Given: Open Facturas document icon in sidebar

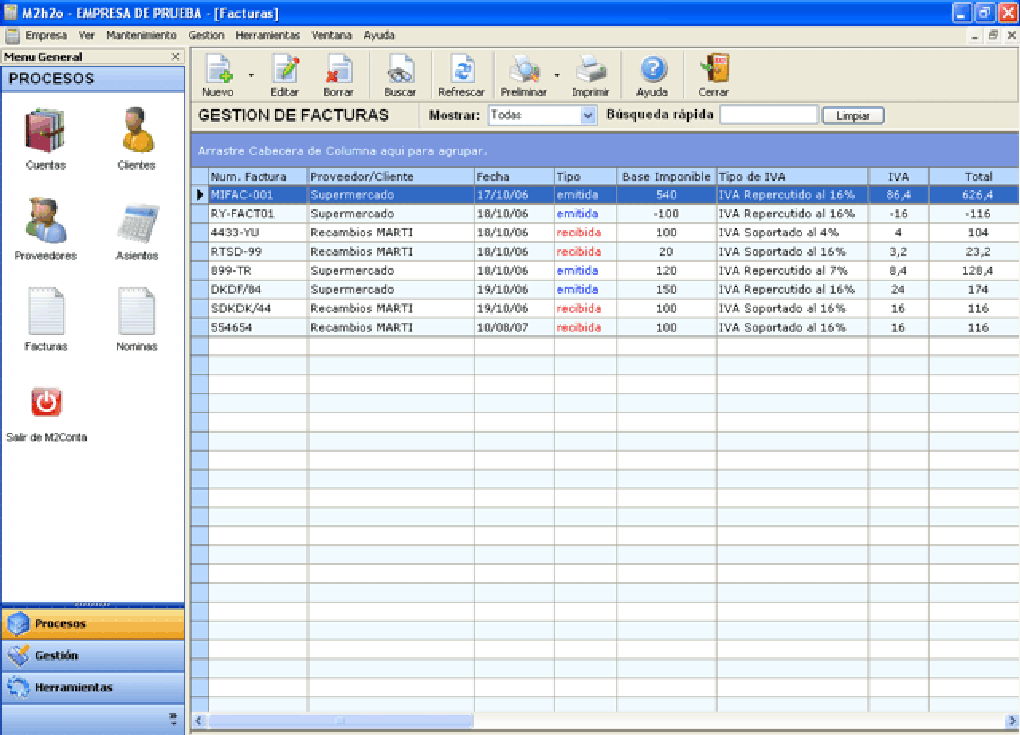Looking at the screenshot, I should click(46, 319).
